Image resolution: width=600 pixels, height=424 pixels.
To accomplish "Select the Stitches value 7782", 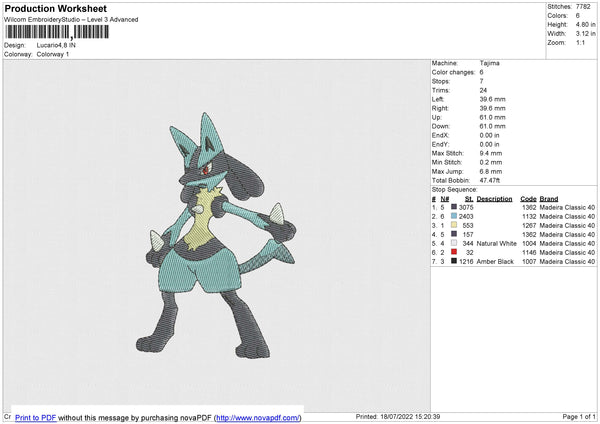I will 583,7.
